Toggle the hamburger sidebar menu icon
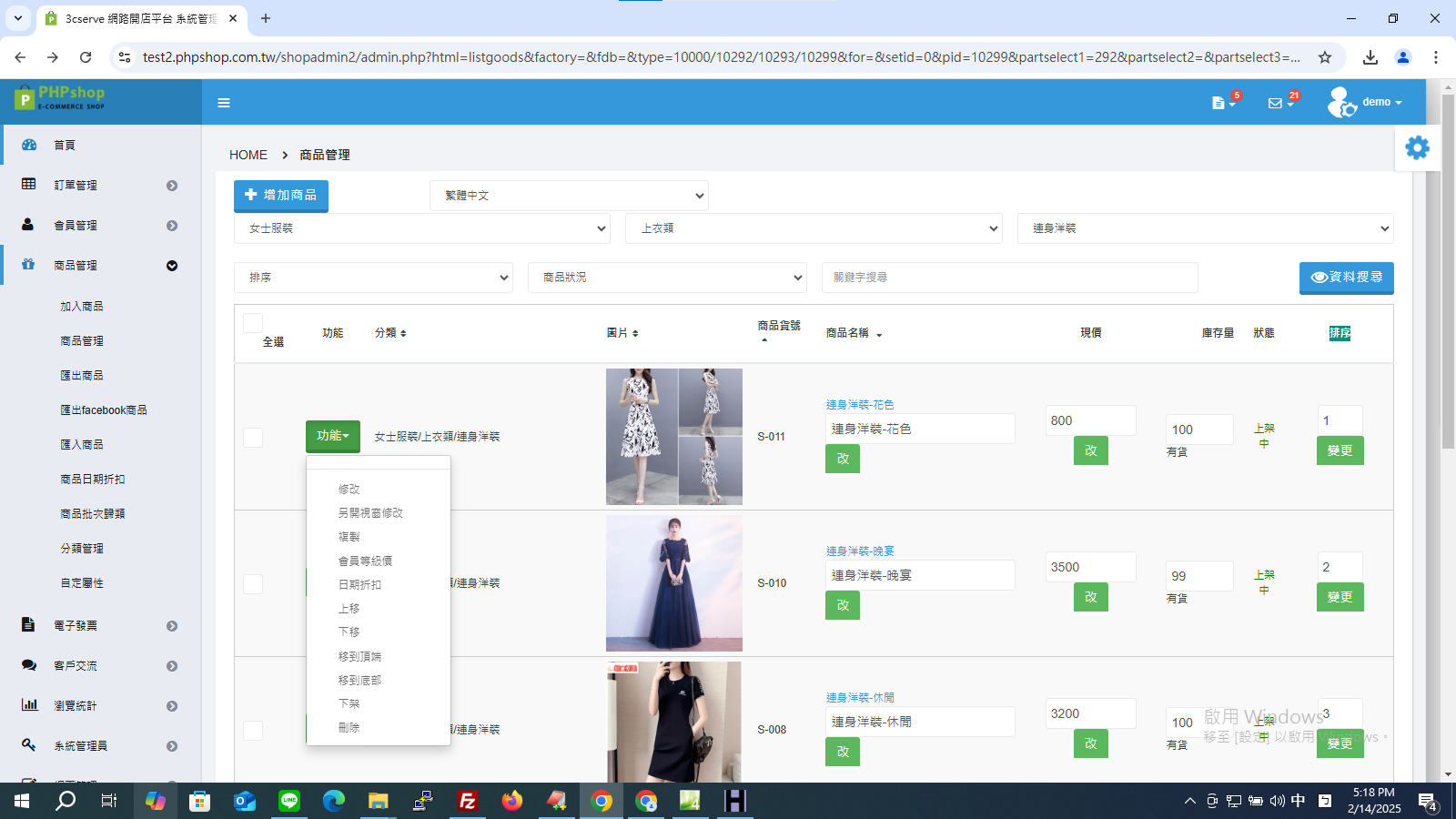The width and height of the screenshot is (1456, 819). point(224,103)
